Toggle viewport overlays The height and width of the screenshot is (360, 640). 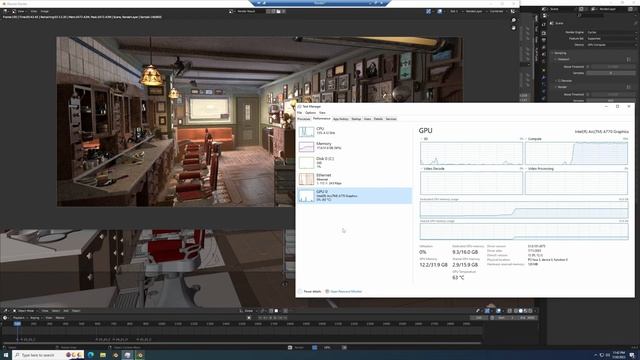(498, 311)
